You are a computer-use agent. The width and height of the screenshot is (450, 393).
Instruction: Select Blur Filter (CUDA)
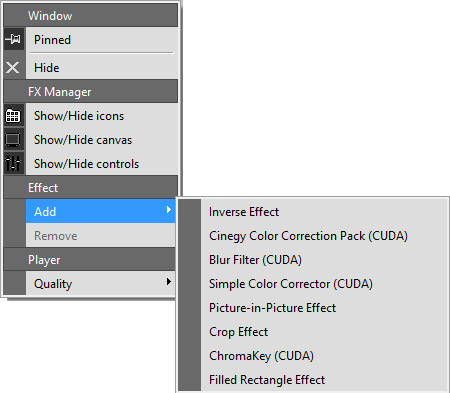click(324, 260)
